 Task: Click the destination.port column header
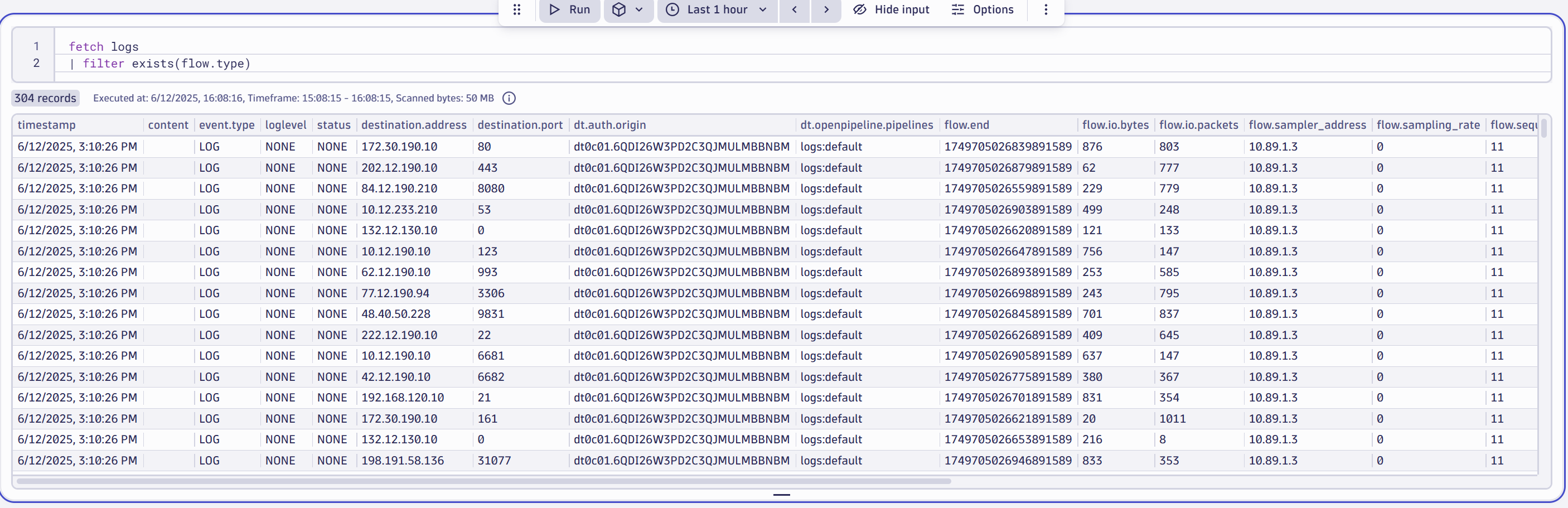pos(520,125)
